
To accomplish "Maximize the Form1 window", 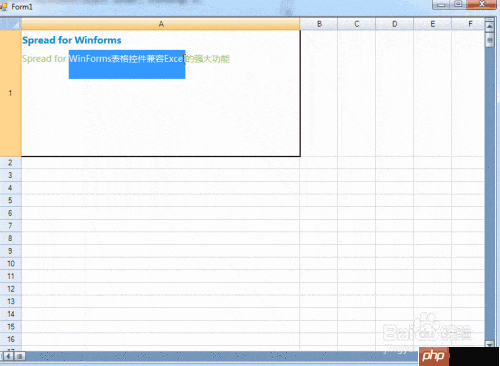I will pyautogui.click(x=458, y=4).
